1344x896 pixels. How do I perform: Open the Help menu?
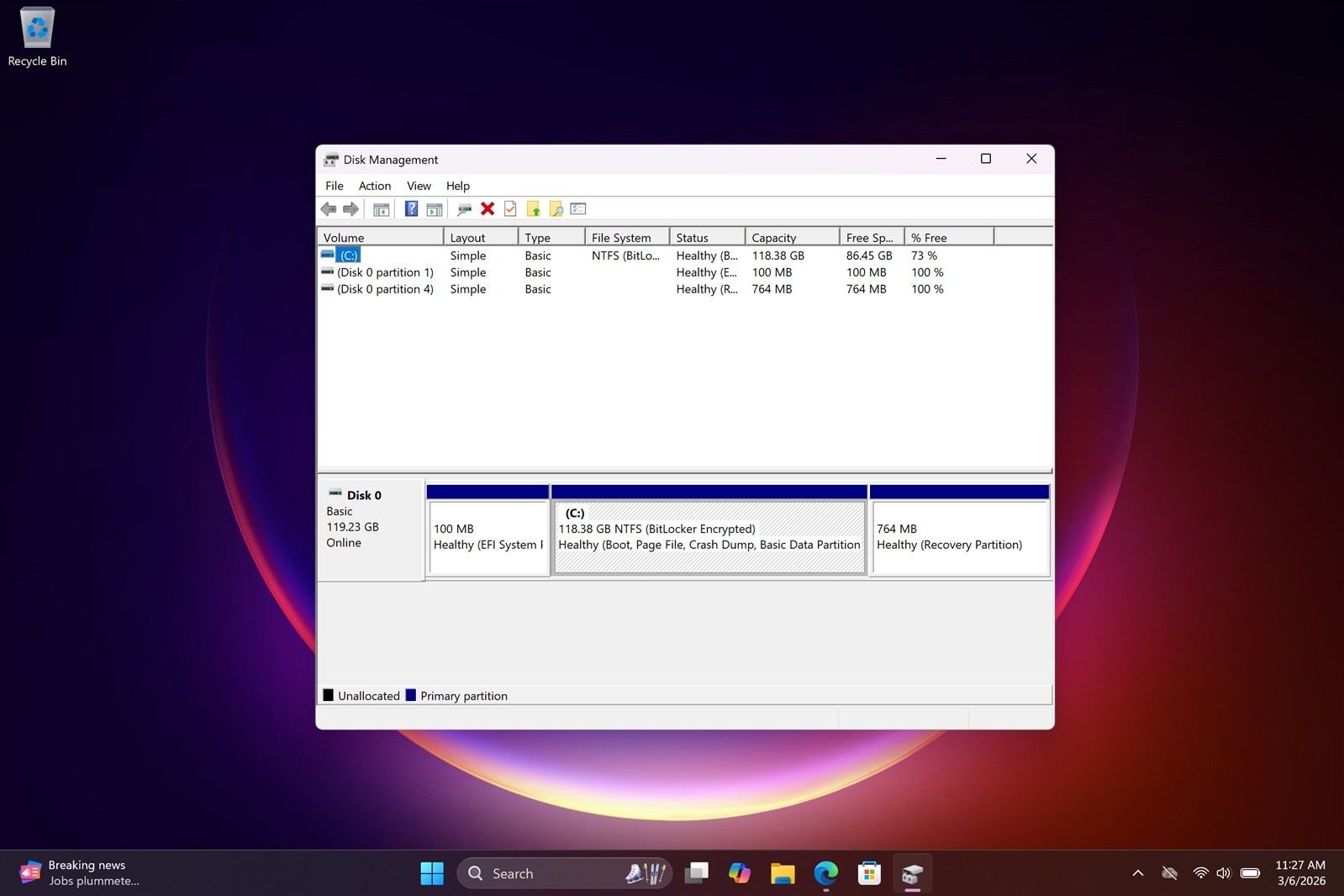458,186
